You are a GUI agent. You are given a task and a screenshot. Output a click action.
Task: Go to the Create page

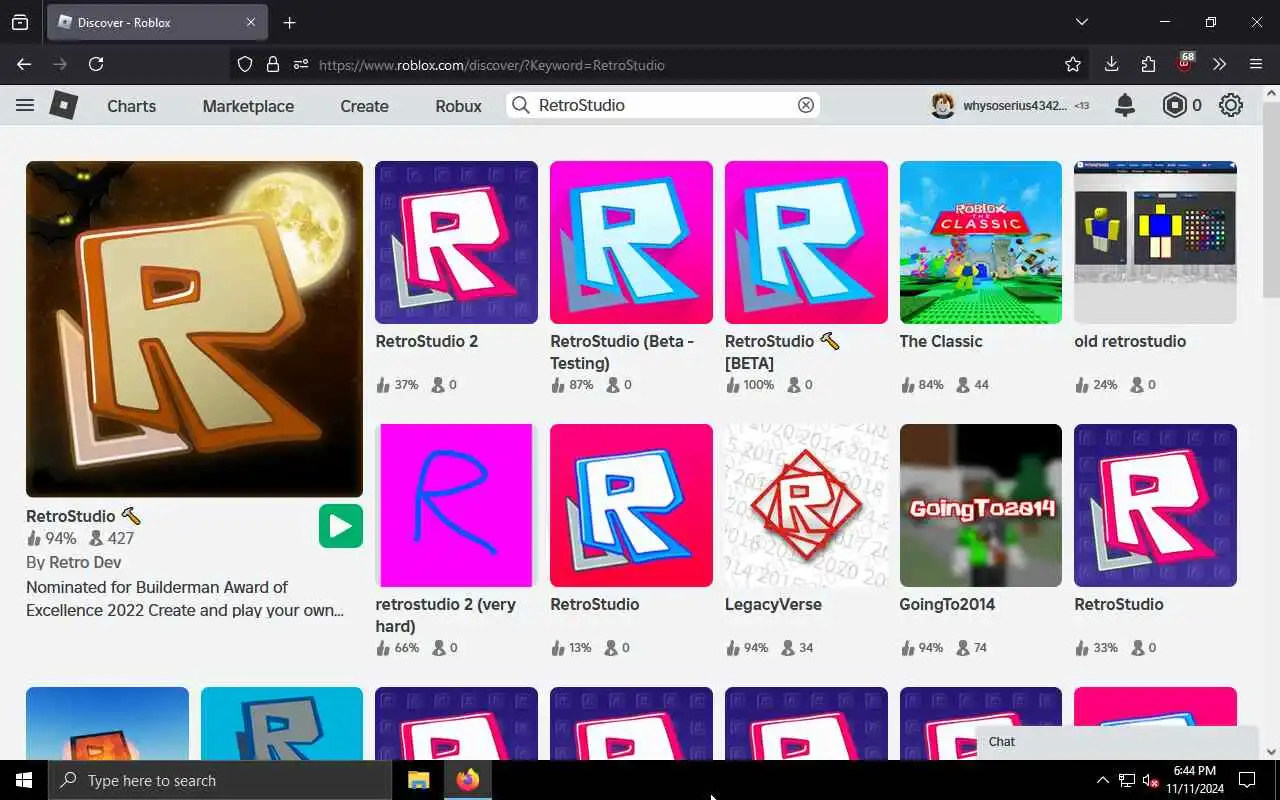click(x=364, y=106)
